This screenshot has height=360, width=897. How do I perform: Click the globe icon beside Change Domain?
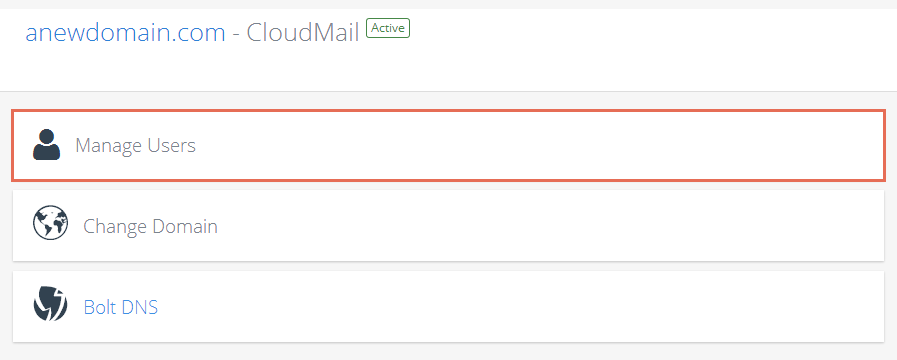pyautogui.click(x=50, y=223)
